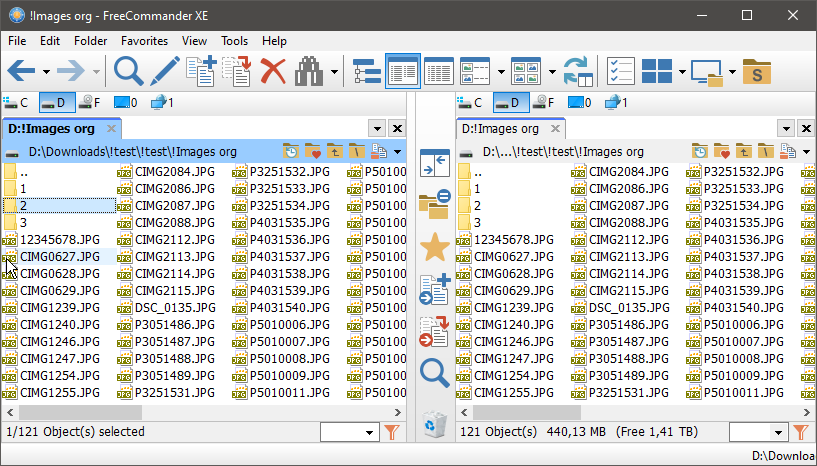
Task: Go to root folder icon in left panel
Action: click(357, 151)
